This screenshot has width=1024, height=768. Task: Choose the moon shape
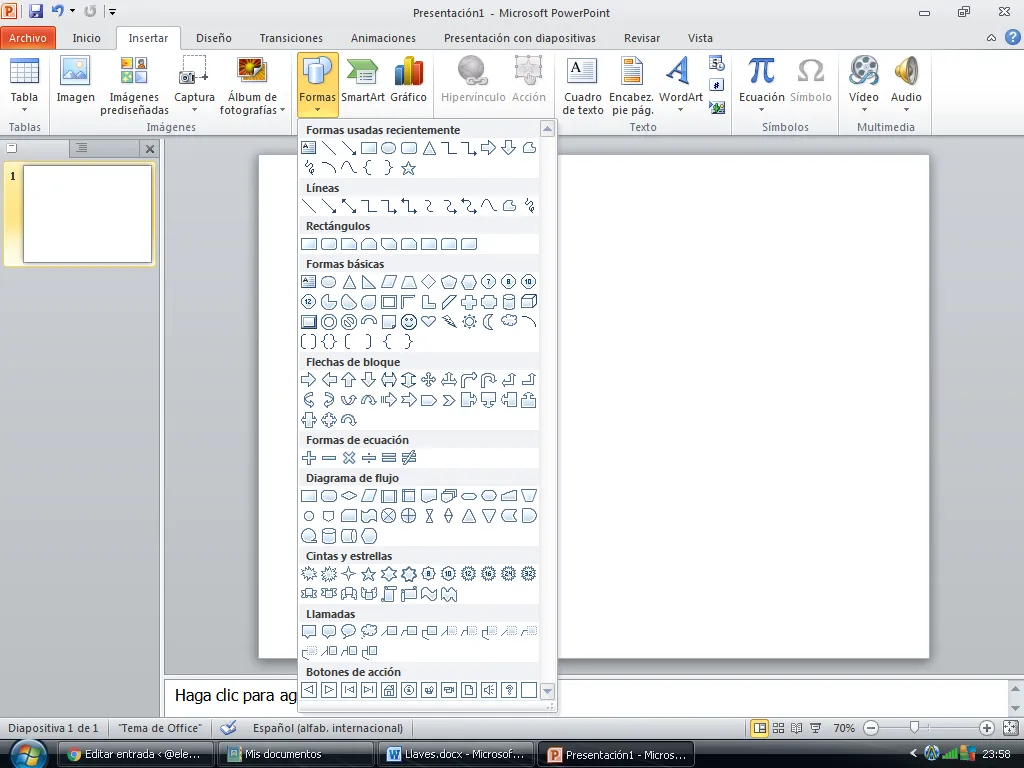click(x=488, y=321)
